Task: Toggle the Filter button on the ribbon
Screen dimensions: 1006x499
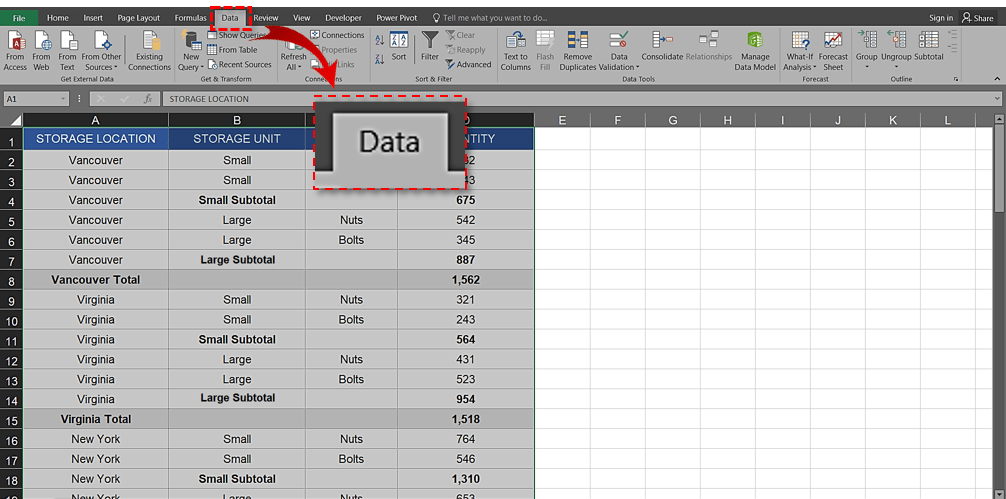Action: (x=430, y=46)
